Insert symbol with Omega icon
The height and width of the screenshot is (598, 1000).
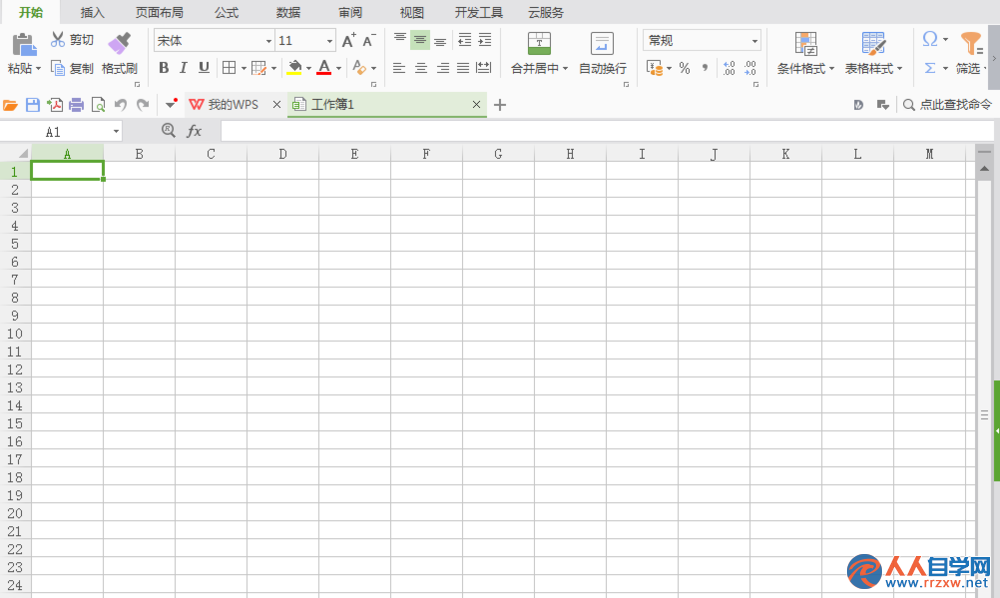930,40
